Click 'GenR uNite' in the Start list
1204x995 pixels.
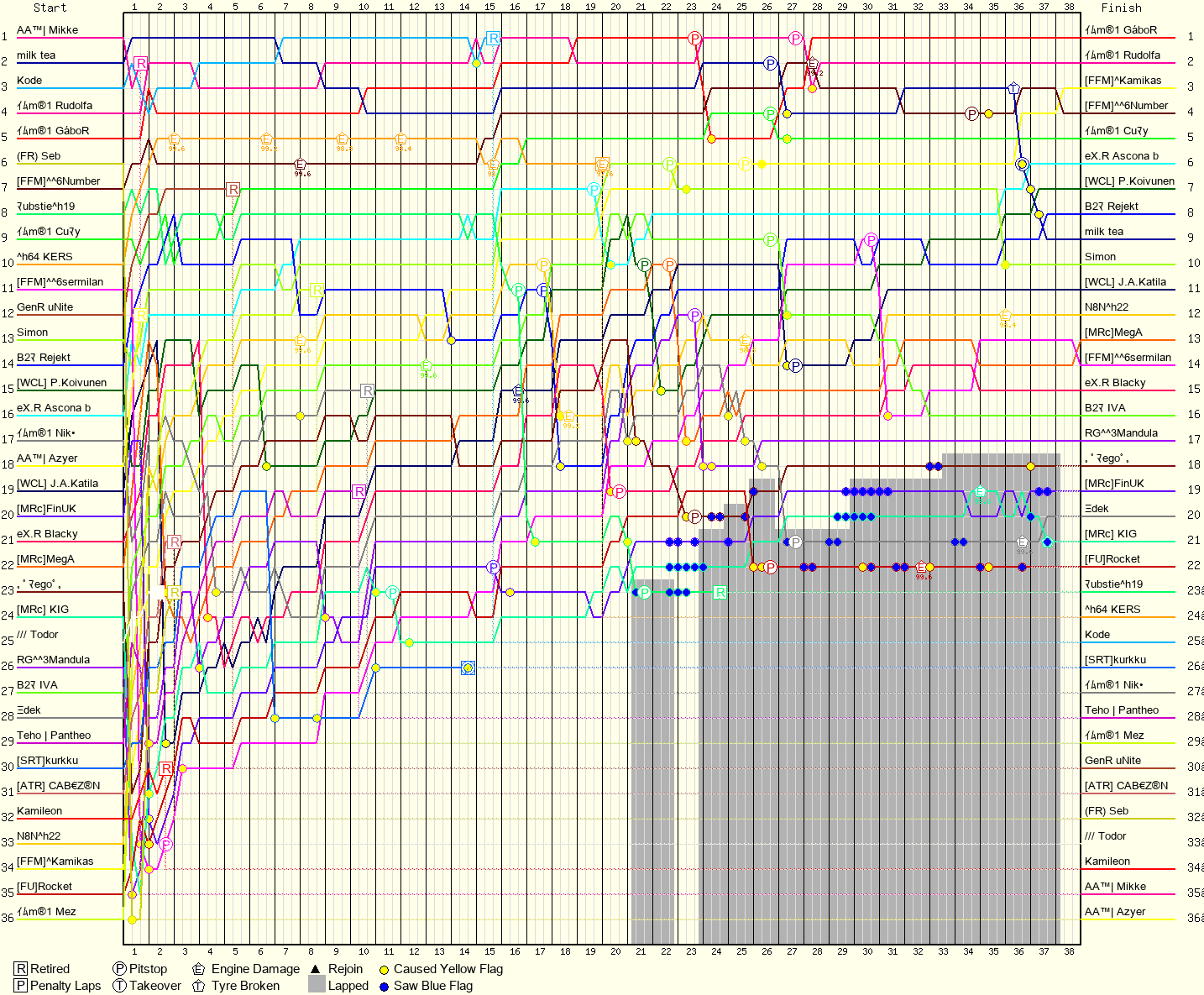pyautogui.click(x=44, y=306)
